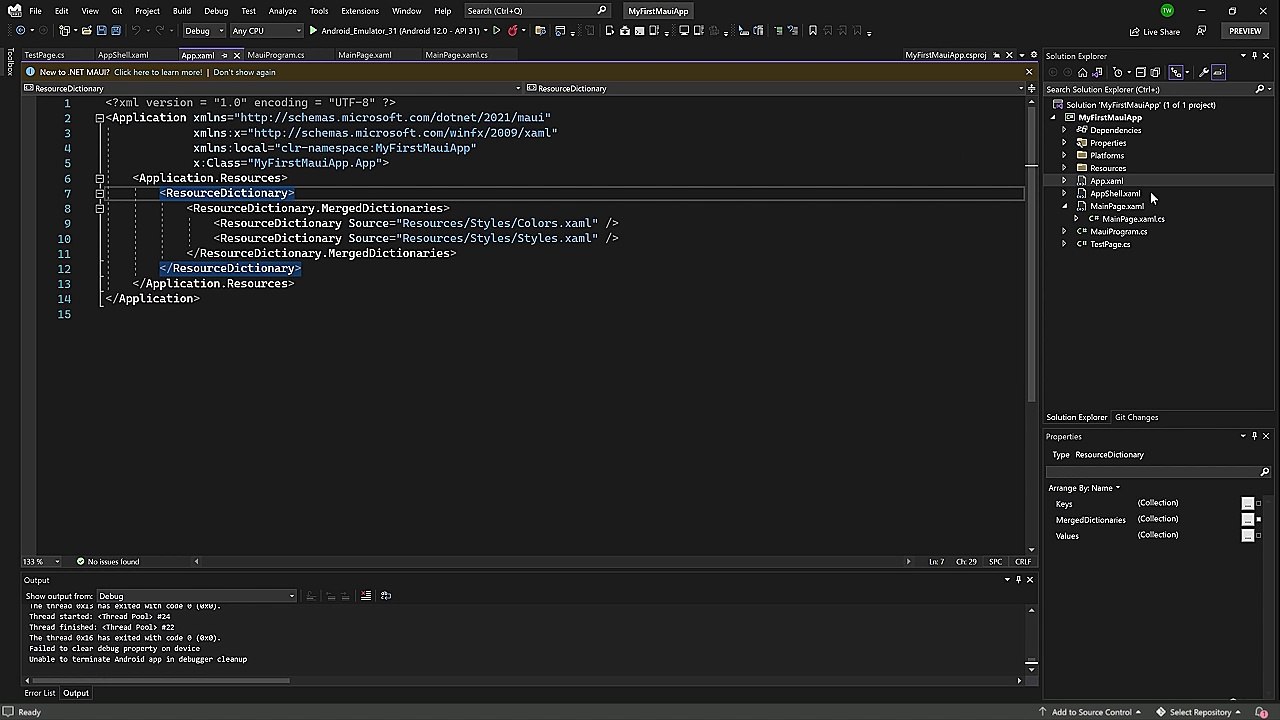Click the New Item toolbar icon
The width and height of the screenshot is (1280, 720).
tap(65, 31)
